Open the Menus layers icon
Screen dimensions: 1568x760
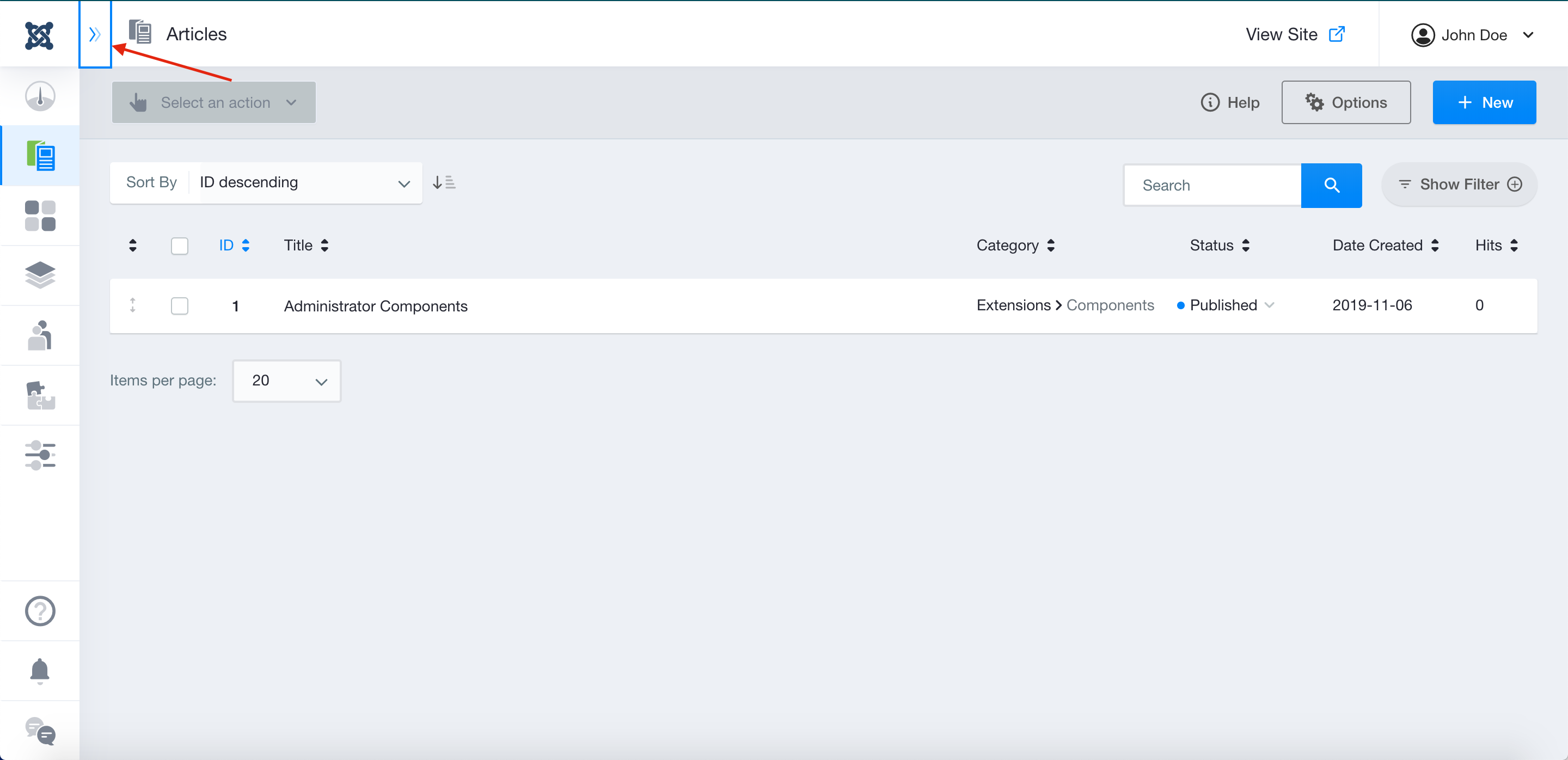[39, 275]
